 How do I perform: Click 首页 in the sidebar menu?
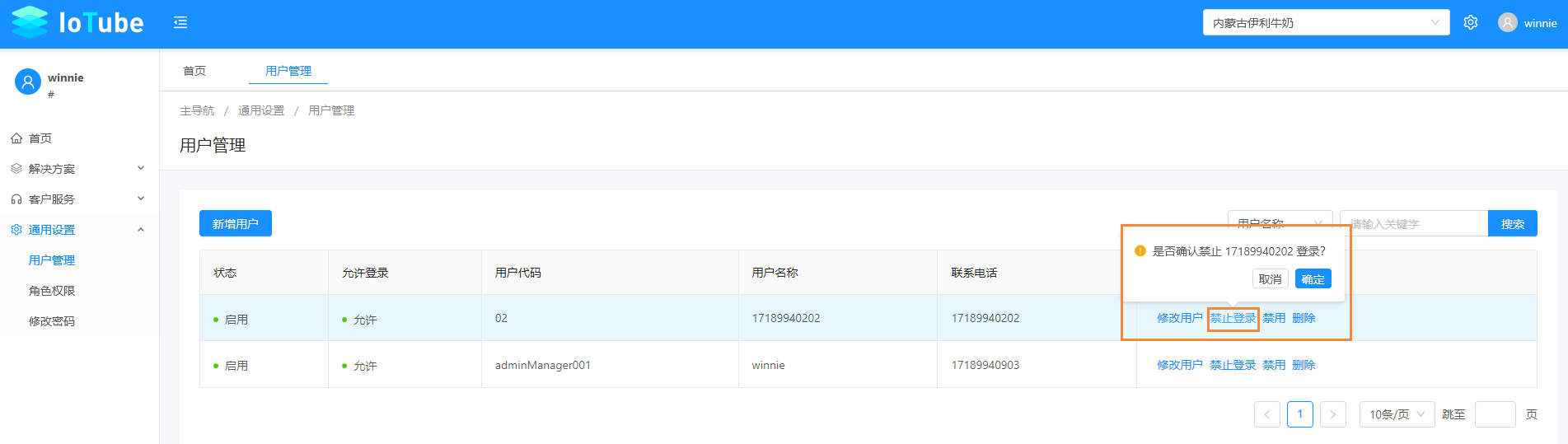(40, 138)
